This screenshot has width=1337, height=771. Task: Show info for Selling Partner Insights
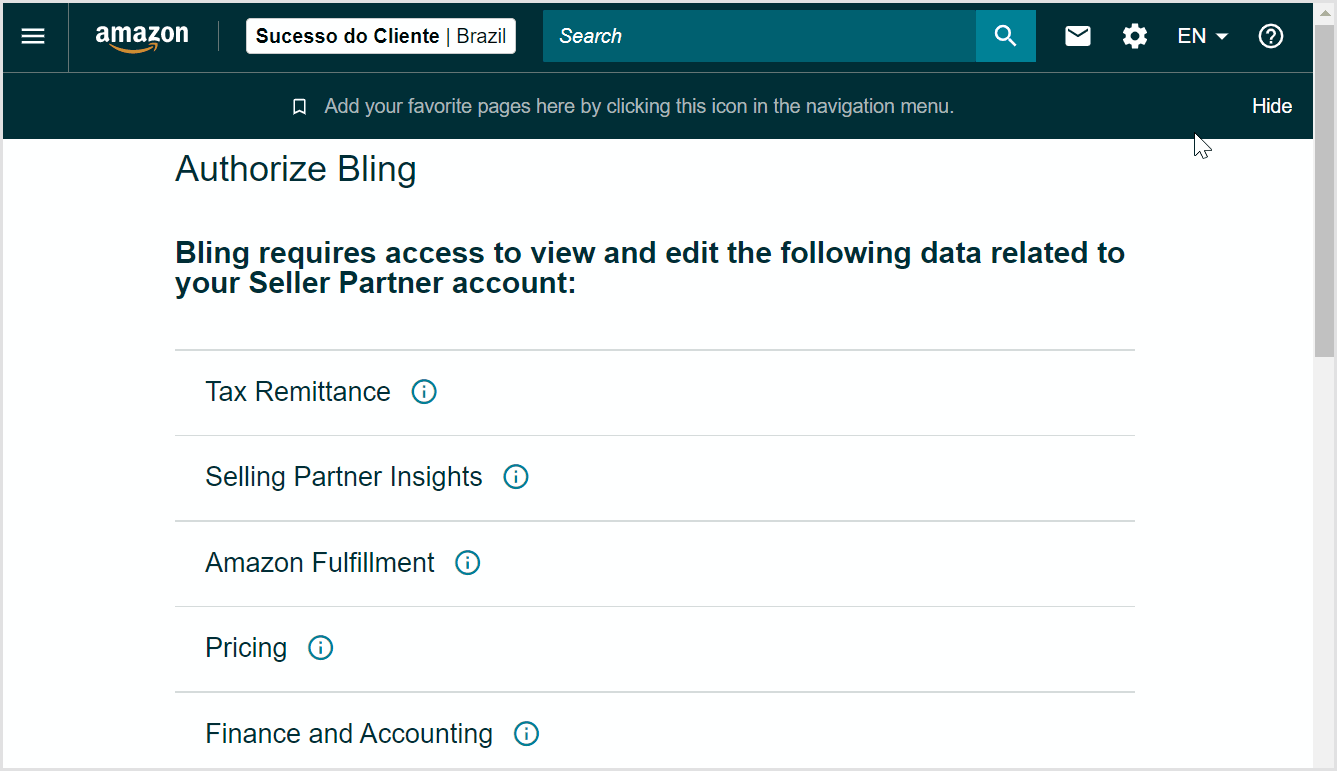[516, 477]
